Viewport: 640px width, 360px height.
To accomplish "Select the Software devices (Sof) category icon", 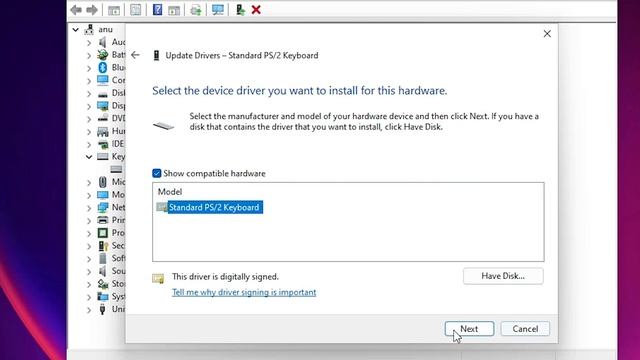I will pos(103,258).
